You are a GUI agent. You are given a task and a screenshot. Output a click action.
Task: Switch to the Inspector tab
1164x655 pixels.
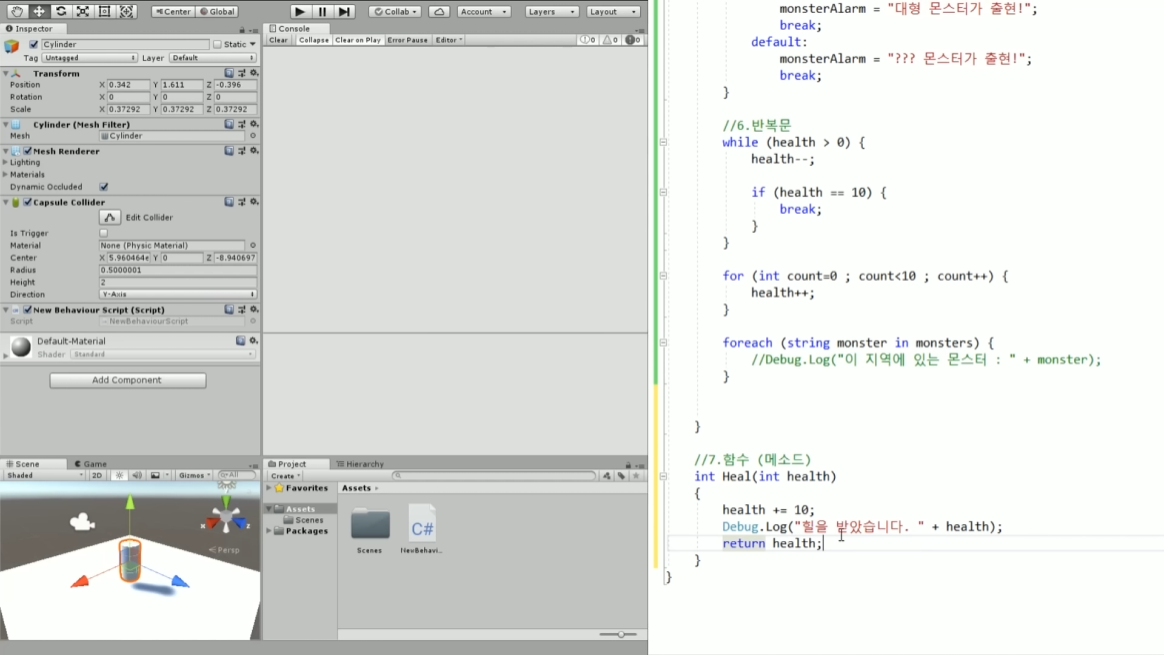tap(29, 28)
